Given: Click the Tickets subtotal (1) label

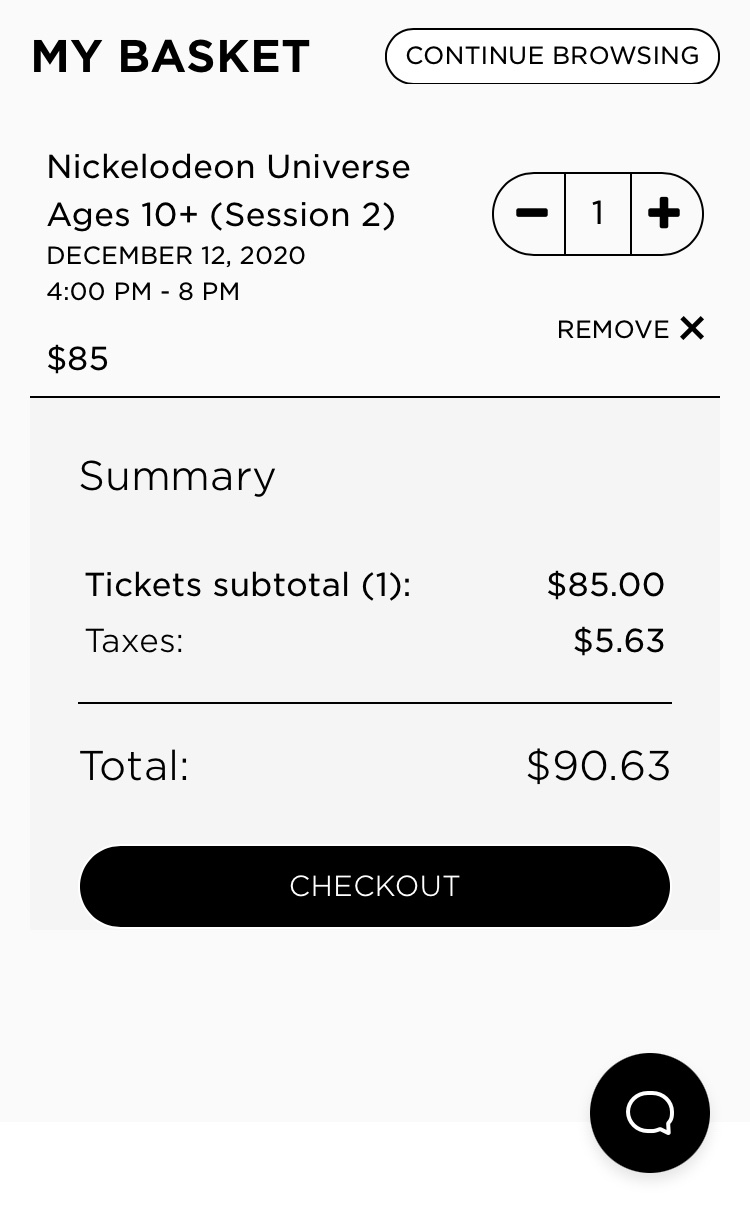Looking at the screenshot, I should tap(248, 584).
